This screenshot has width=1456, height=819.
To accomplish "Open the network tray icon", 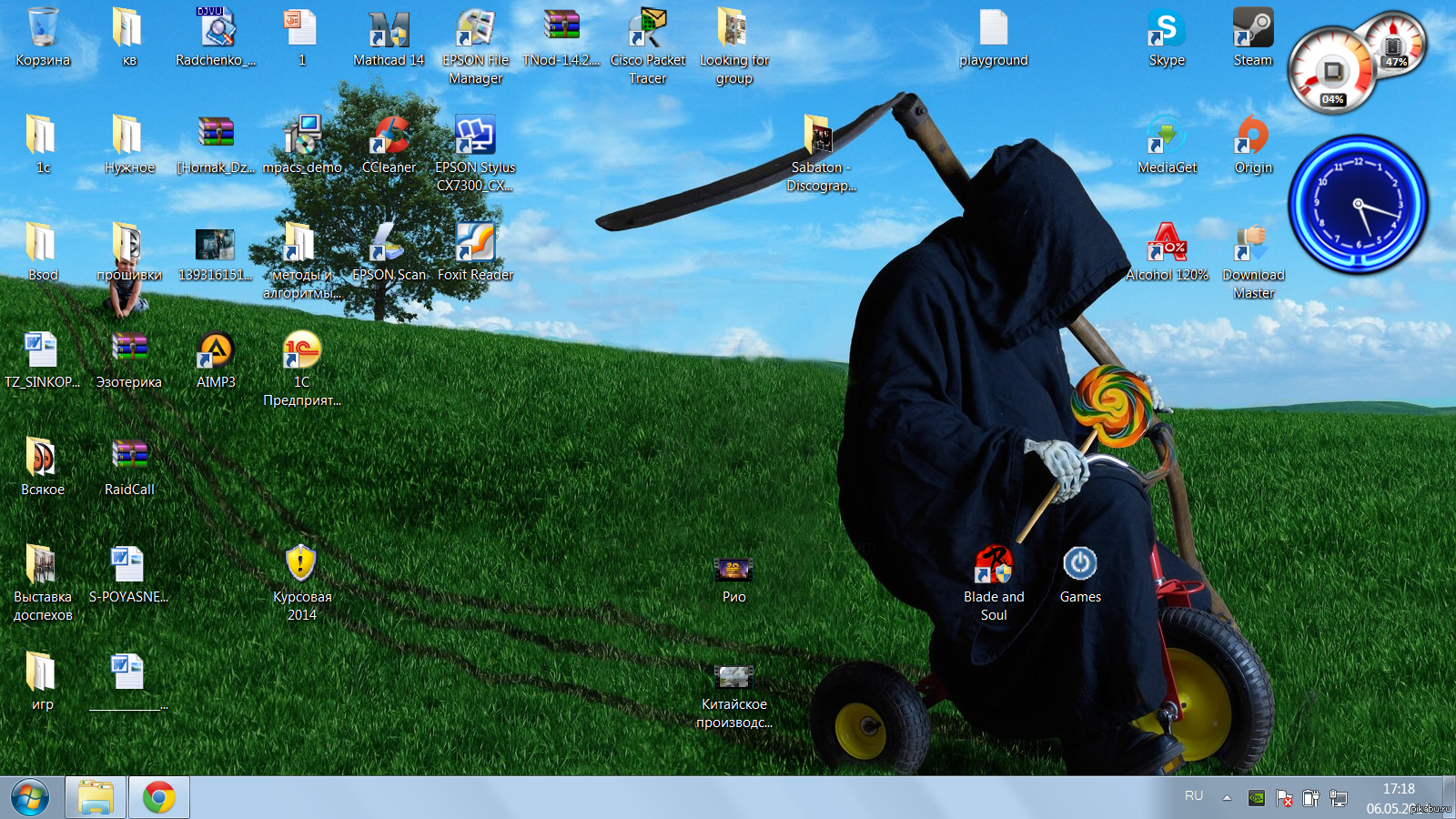I will click(1338, 798).
